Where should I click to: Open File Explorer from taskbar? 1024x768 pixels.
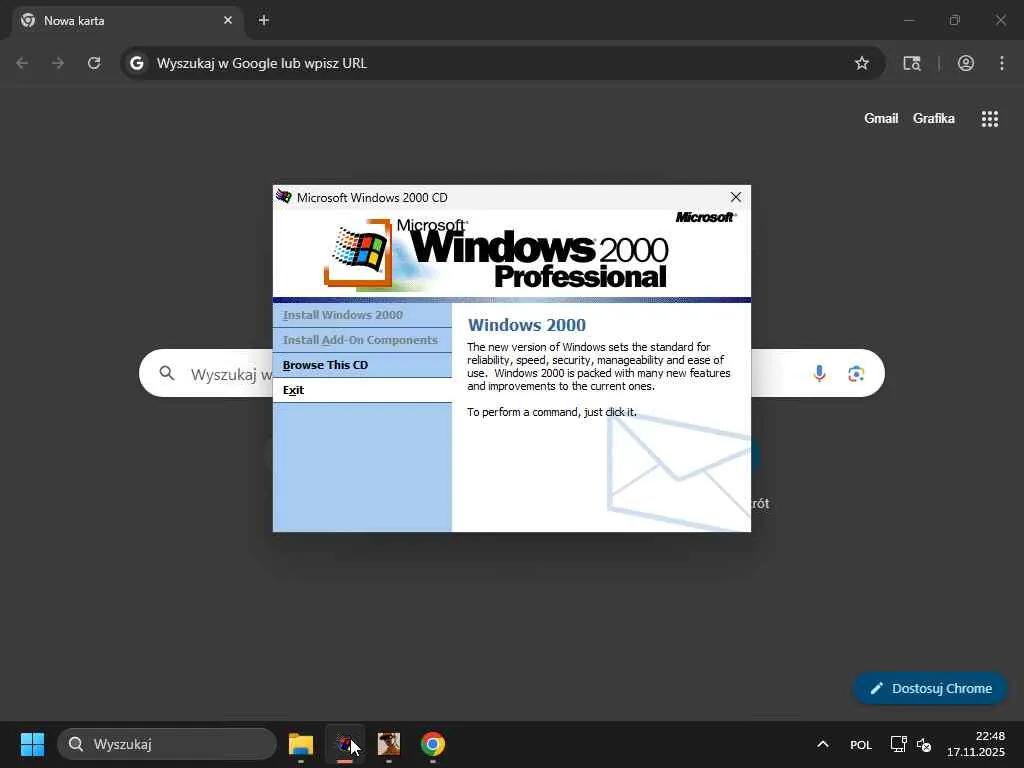point(301,744)
